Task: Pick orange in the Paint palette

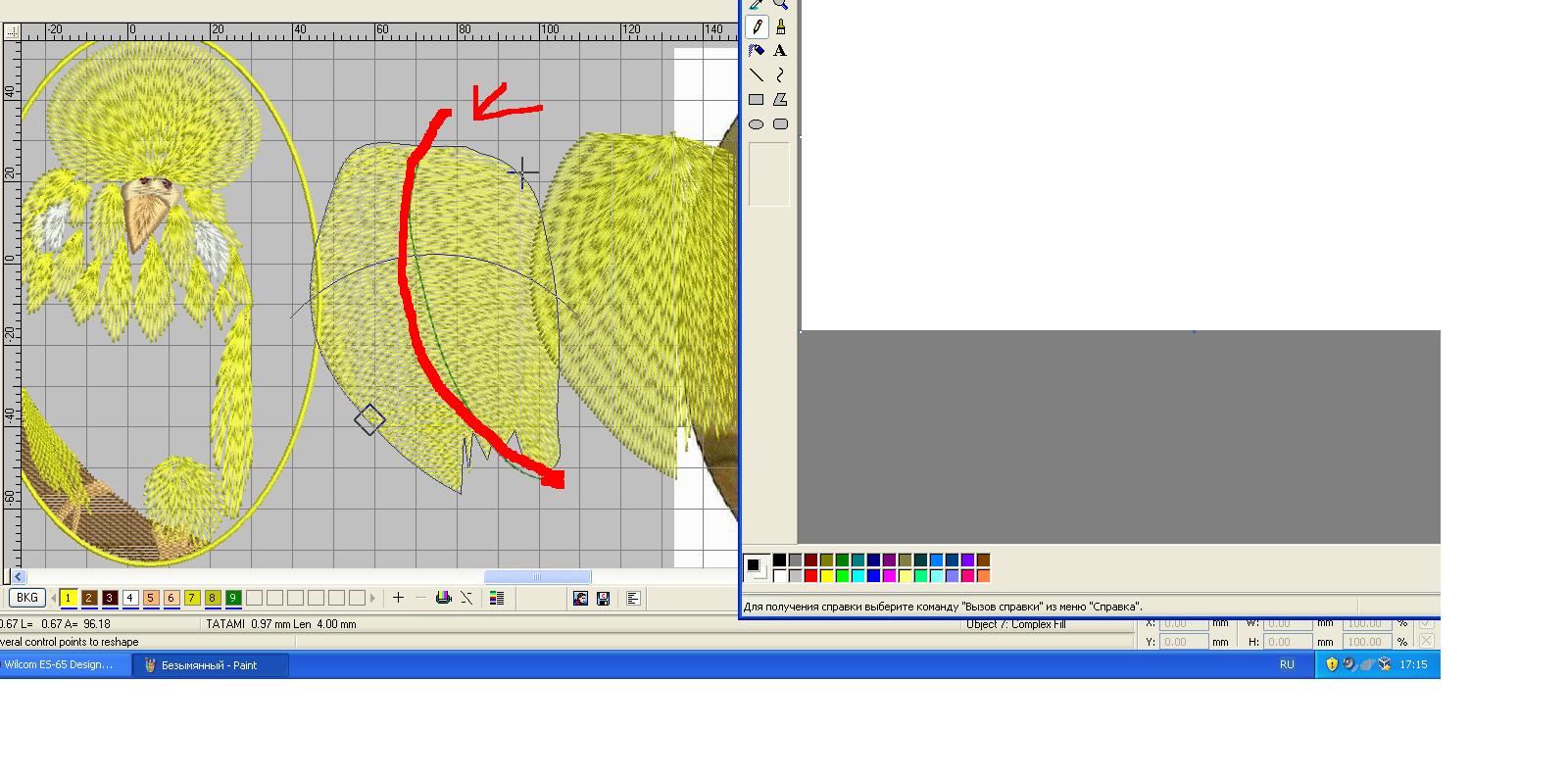Action: 983,576
